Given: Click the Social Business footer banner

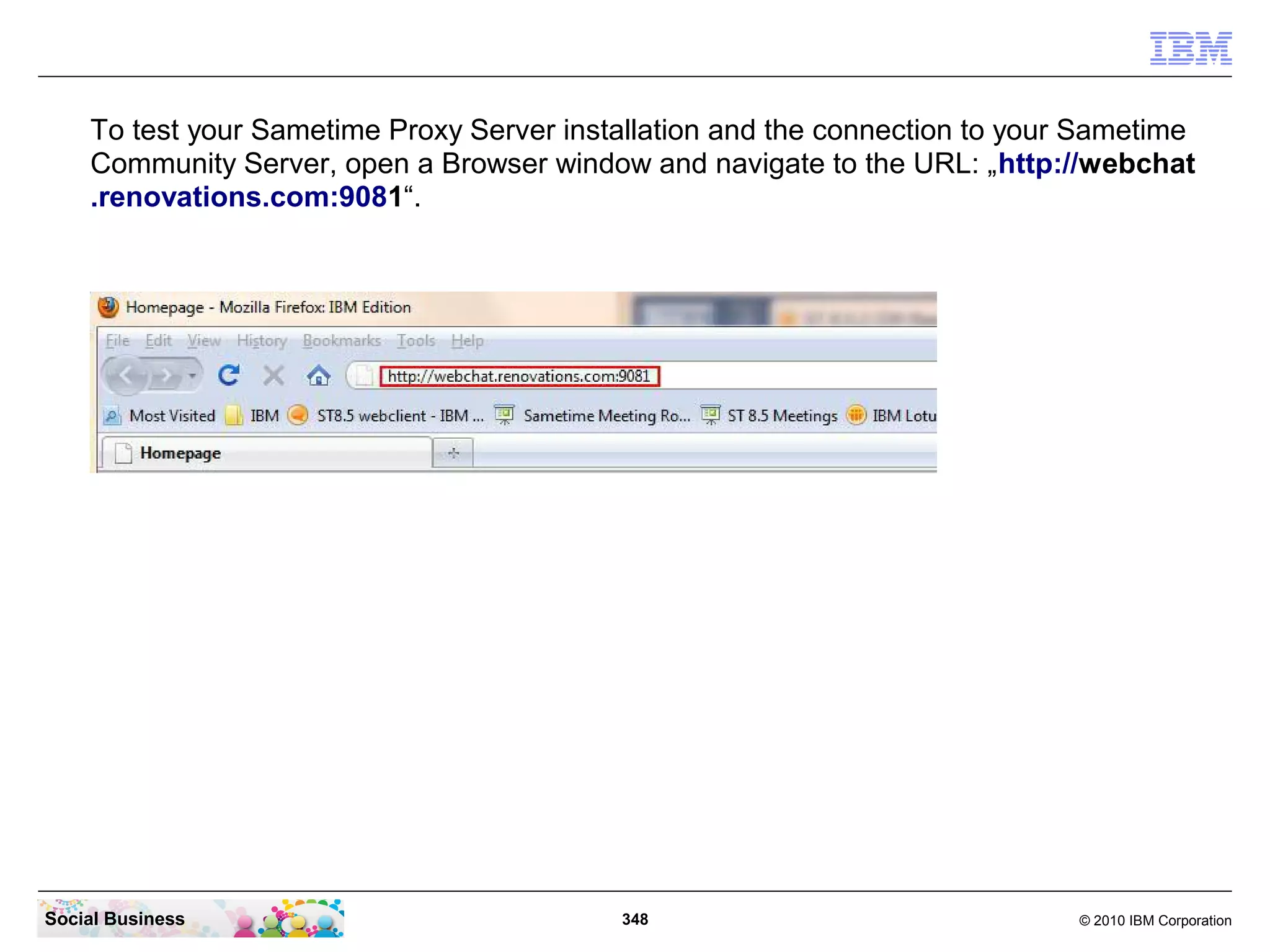Looking at the screenshot, I should (x=190, y=919).
